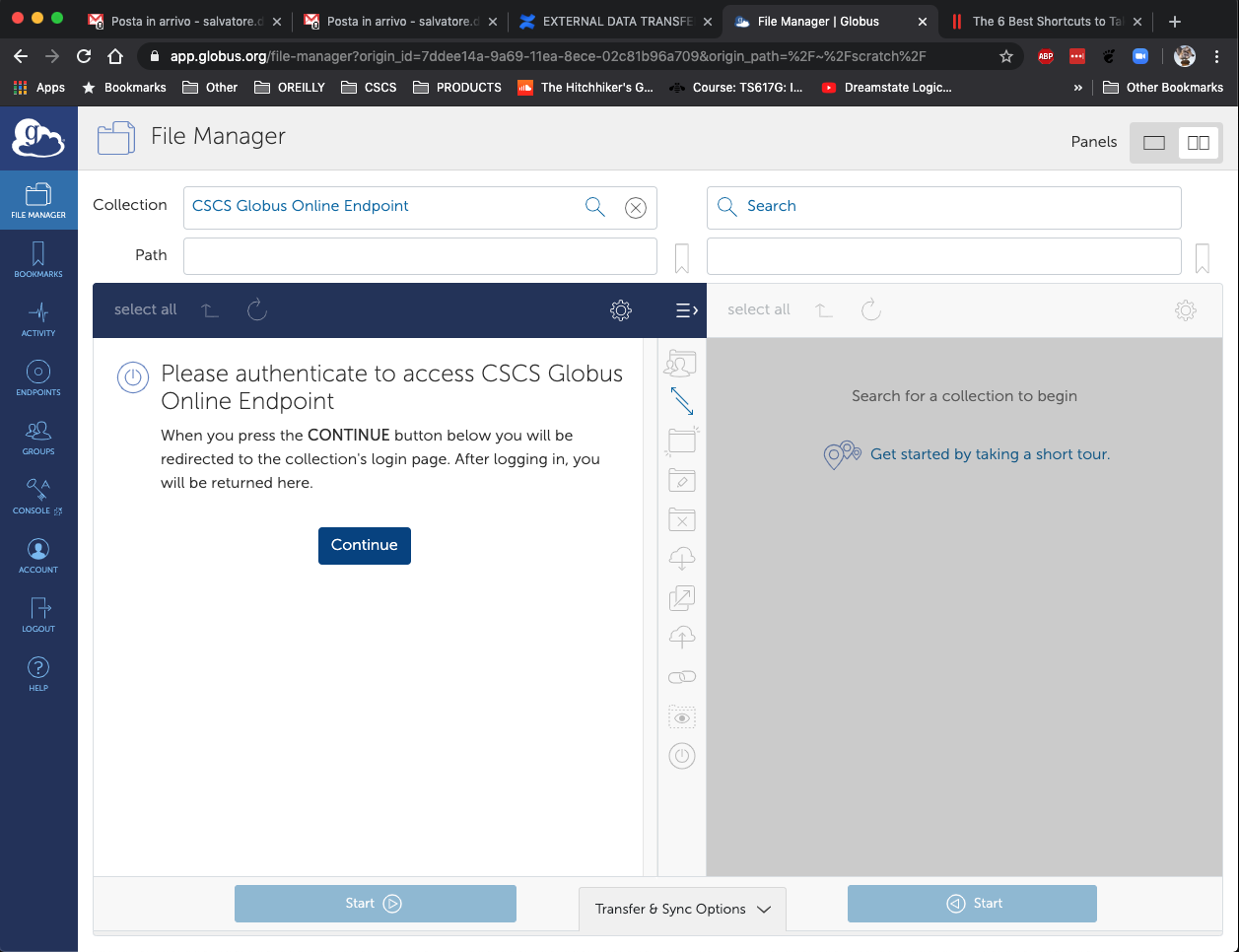This screenshot has height=952, width=1239.
Task: Click Logout in the sidebar
Action: click(x=38, y=615)
